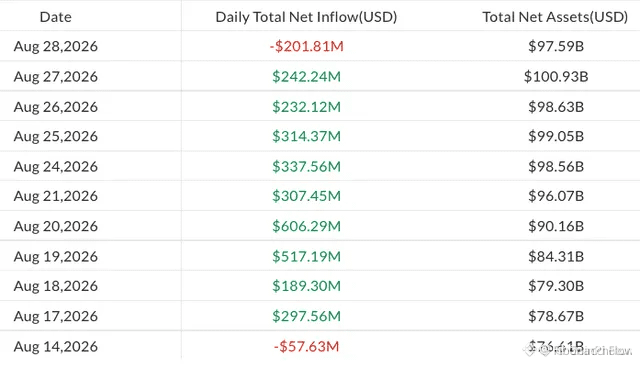Select the $97.59B net assets value
The width and height of the screenshot is (640, 366).
coord(556,46)
